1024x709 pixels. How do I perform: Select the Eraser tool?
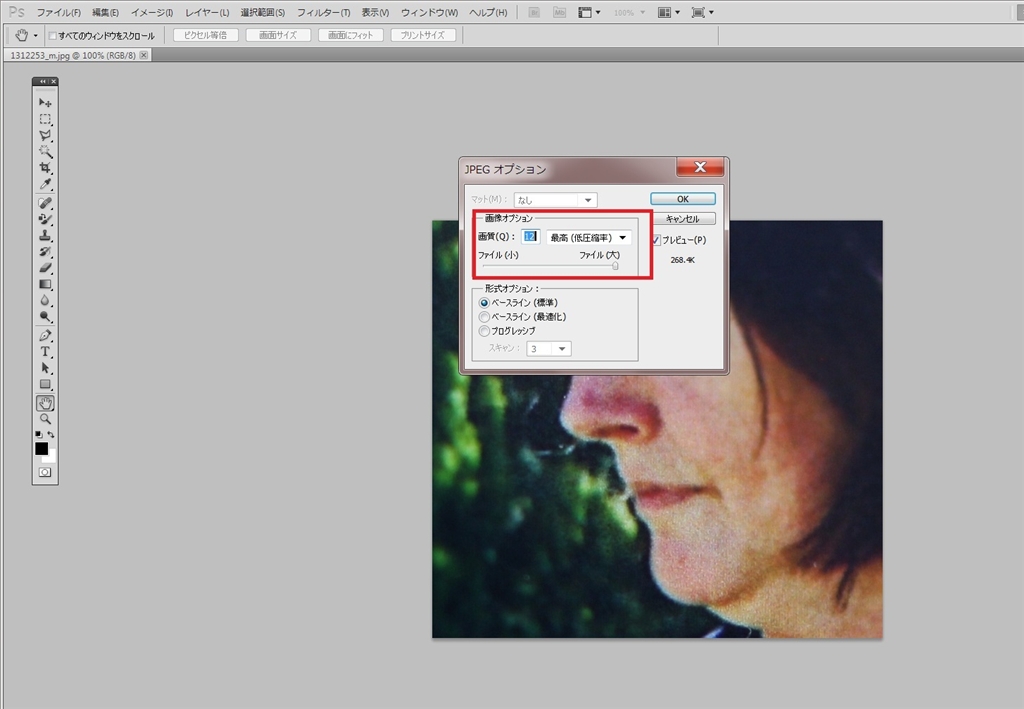tap(45, 267)
